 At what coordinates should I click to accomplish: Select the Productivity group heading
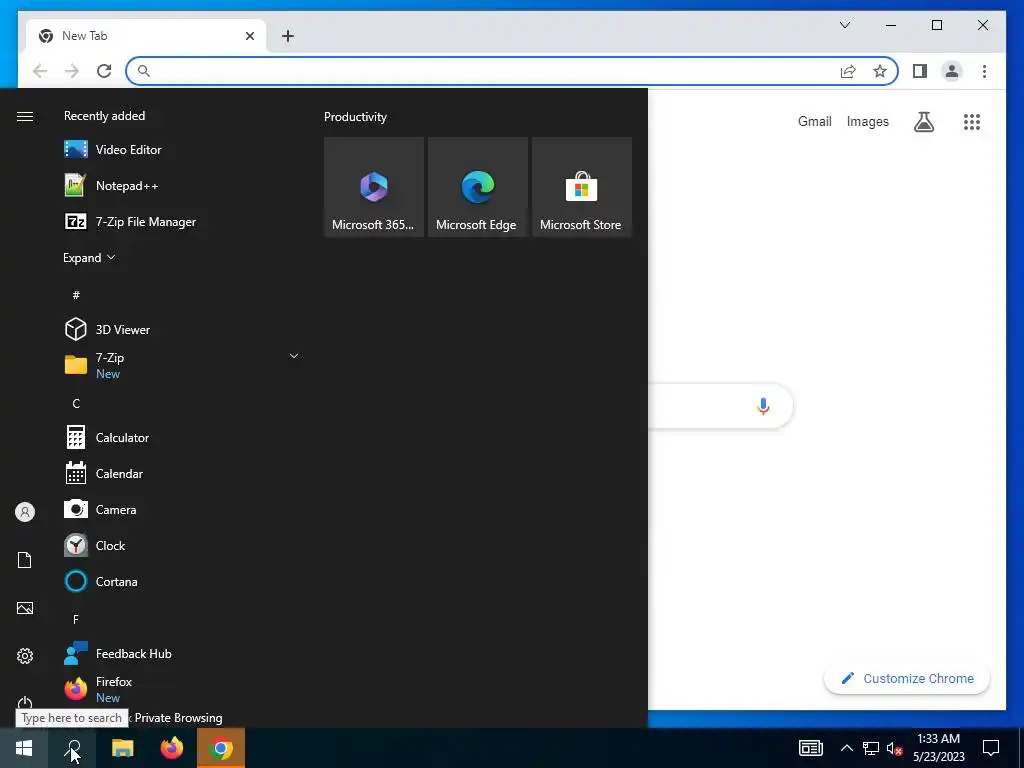click(x=355, y=117)
